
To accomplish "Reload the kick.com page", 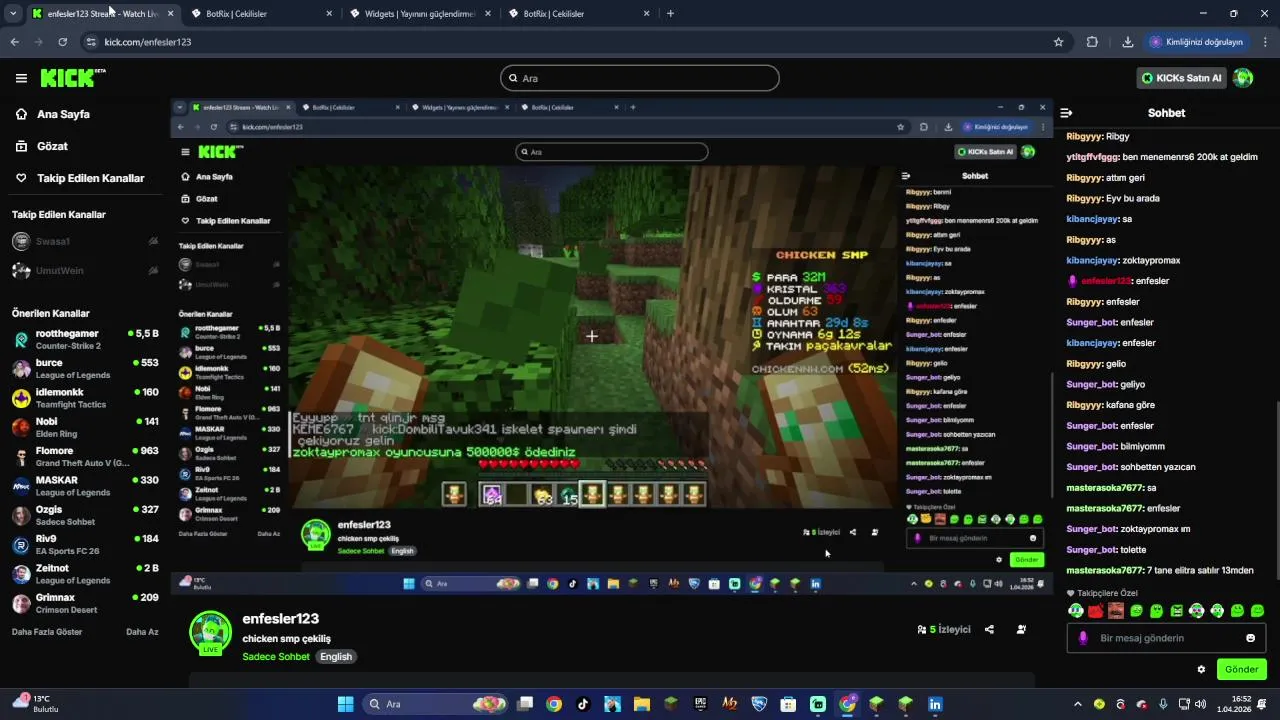I will [62, 42].
